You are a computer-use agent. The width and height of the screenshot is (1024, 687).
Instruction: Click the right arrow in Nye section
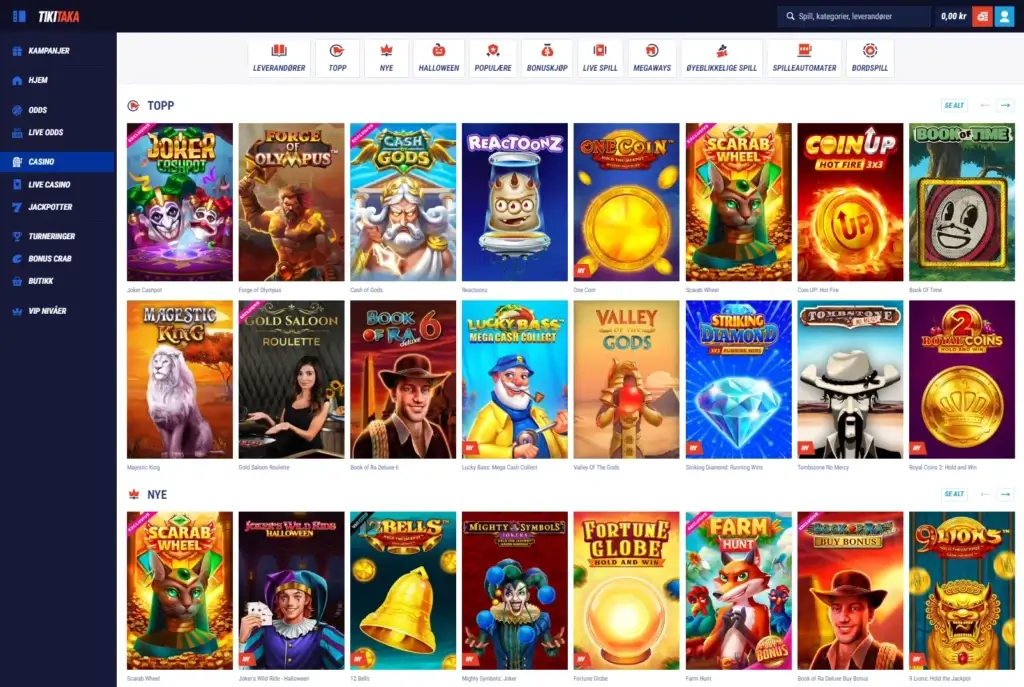1006,494
